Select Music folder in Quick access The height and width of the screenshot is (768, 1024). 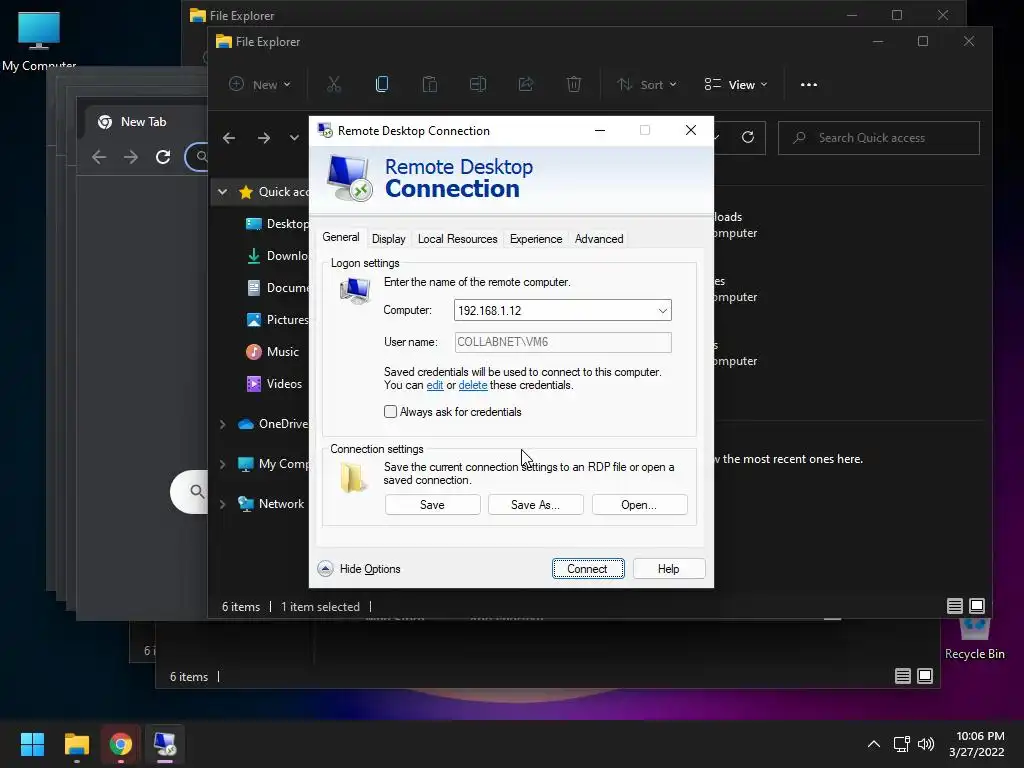point(272,351)
